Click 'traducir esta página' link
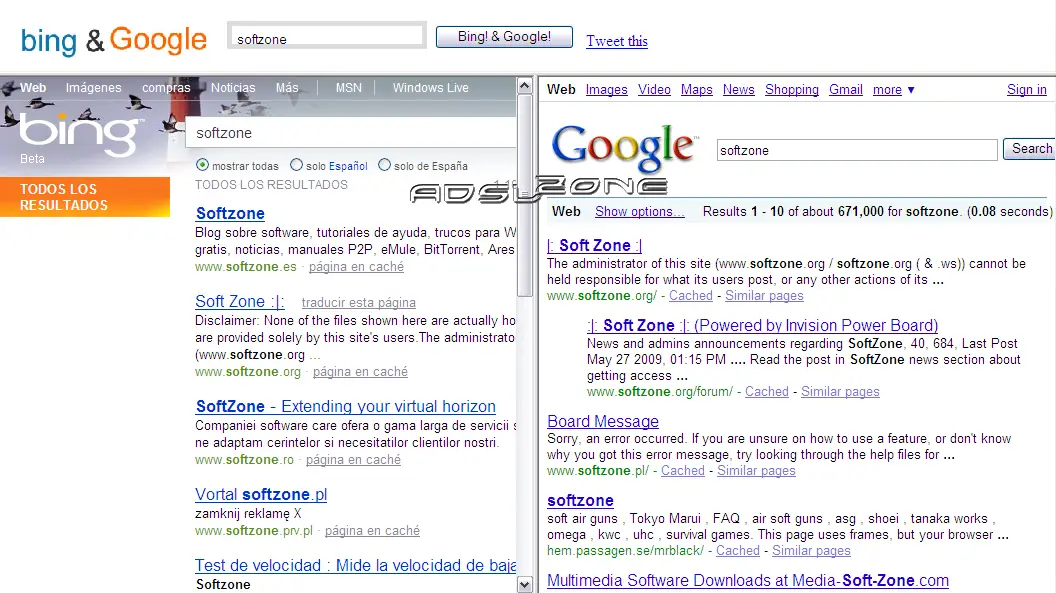Viewport: 1056px width, 593px height. point(359,302)
